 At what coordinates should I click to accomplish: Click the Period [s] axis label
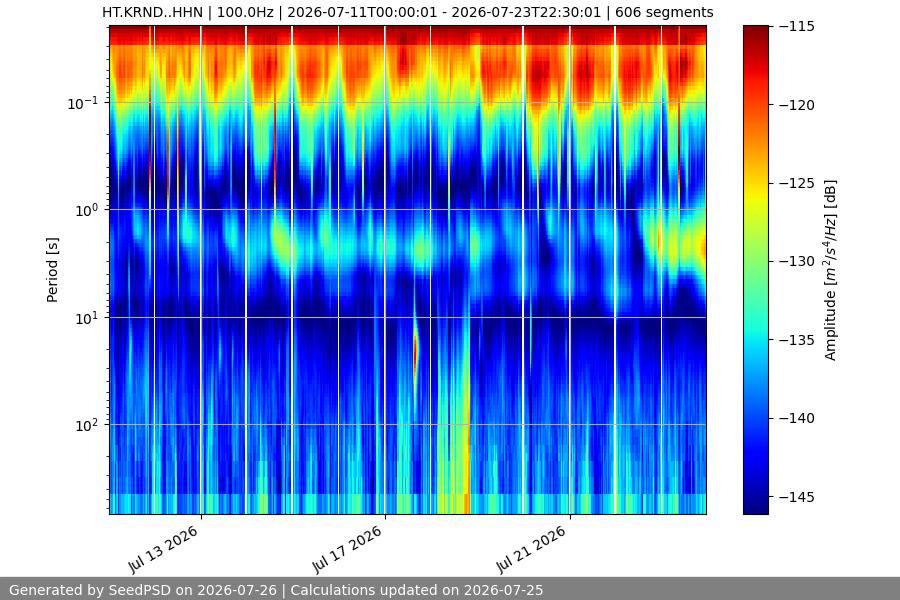coord(52,270)
